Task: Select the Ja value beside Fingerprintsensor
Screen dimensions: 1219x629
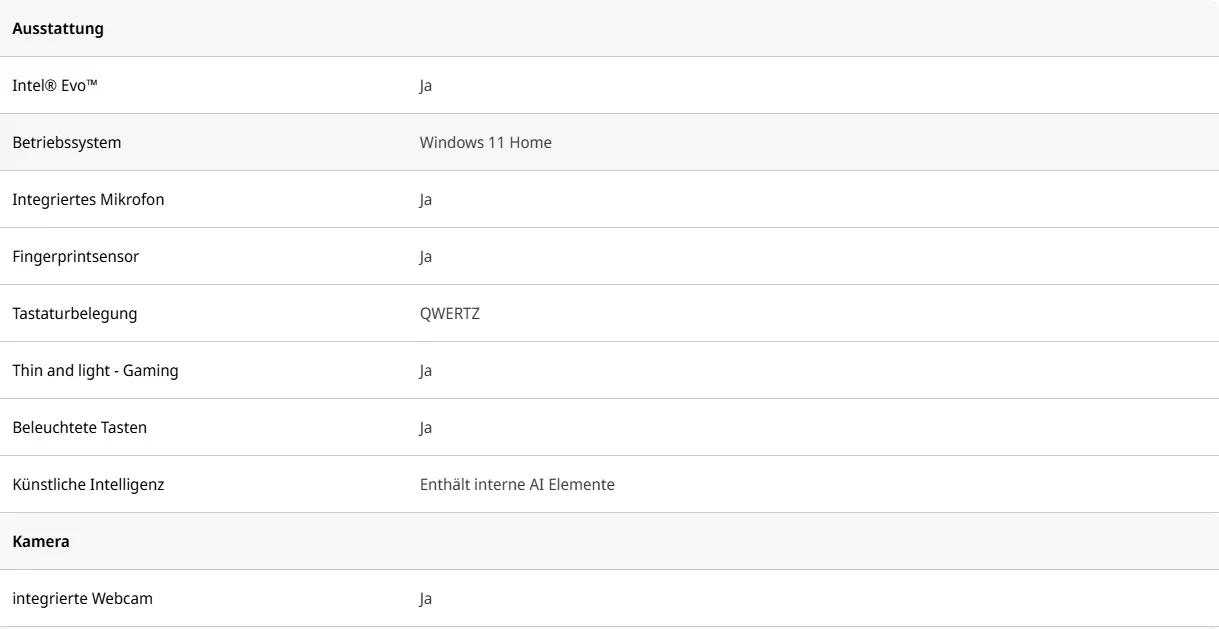Action: (x=426, y=257)
